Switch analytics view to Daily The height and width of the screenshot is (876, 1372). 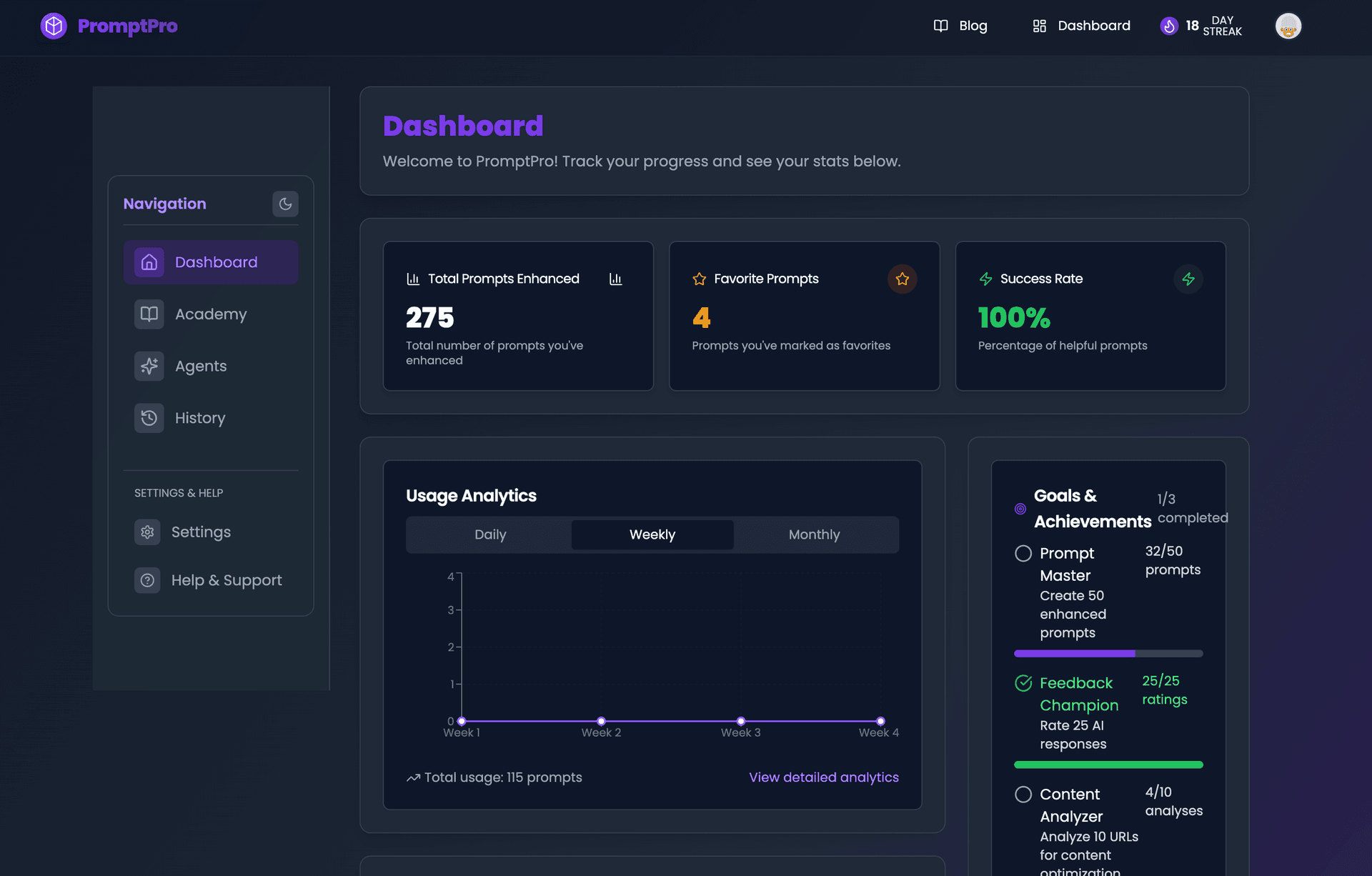coord(489,534)
